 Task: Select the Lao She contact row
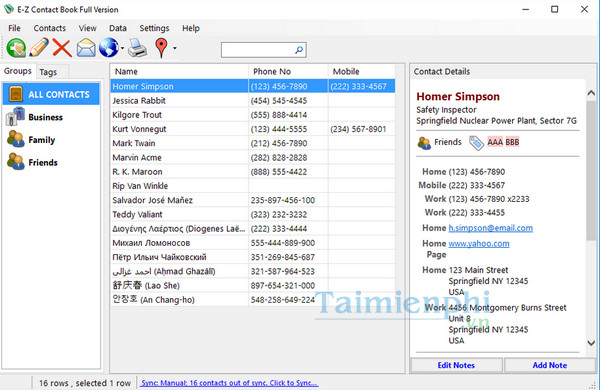point(253,286)
